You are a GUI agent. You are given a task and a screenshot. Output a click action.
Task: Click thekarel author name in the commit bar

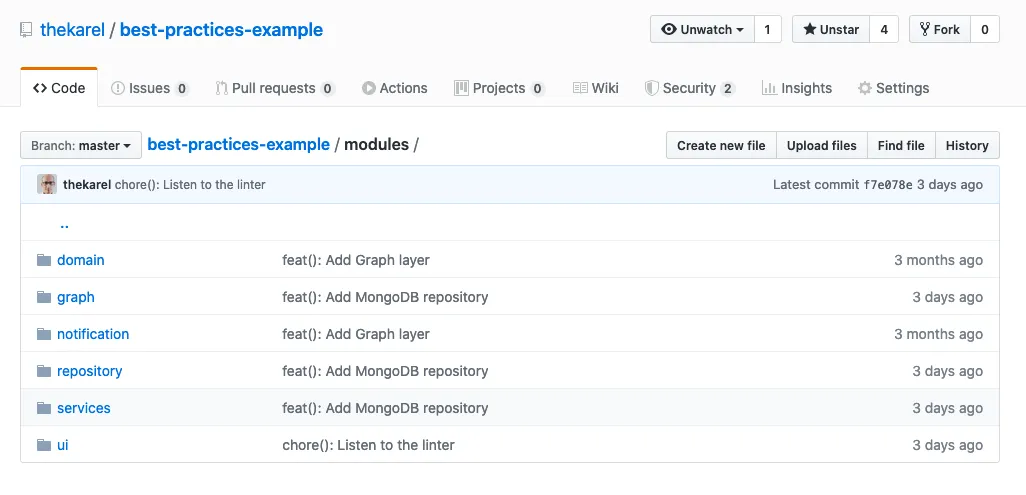point(87,185)
